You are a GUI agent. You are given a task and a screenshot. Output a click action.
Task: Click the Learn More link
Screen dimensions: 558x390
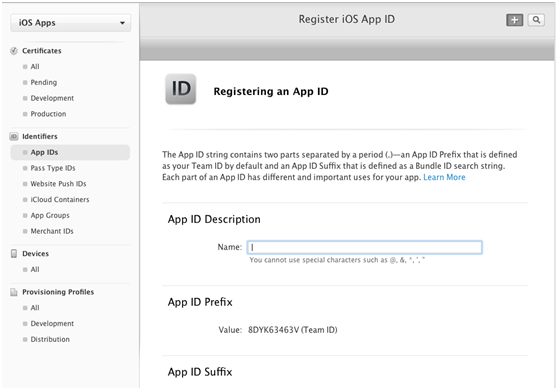(x=444, y=177)
